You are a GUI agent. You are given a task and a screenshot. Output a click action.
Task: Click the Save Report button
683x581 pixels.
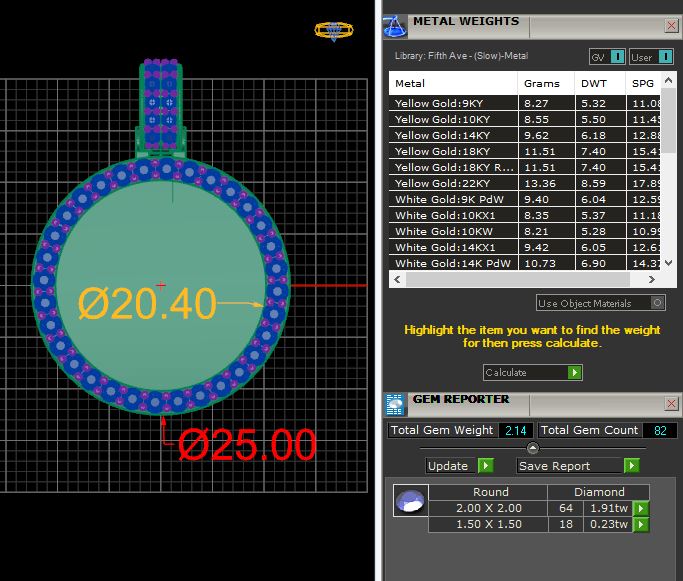577,466
